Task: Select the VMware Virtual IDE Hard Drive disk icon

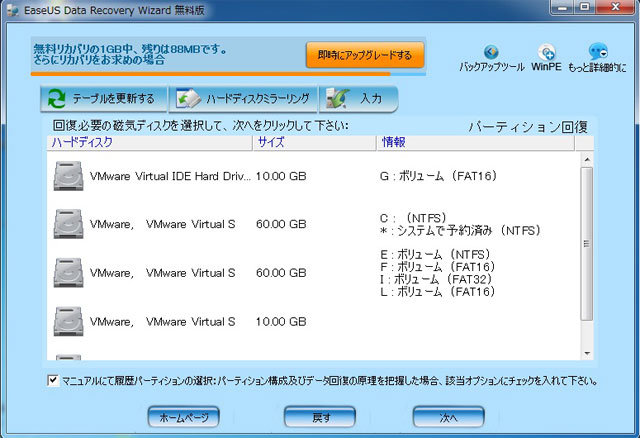Action: pos(68,176)
